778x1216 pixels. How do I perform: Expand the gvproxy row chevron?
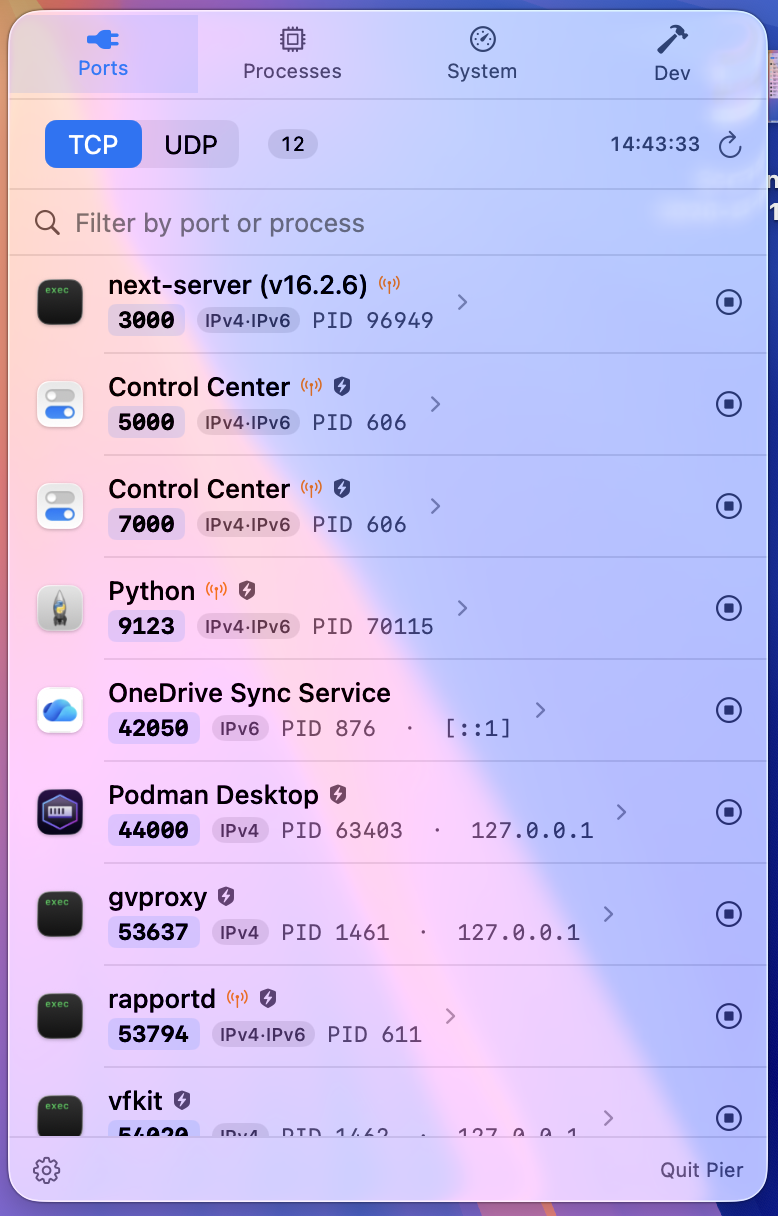click(608, 914)
